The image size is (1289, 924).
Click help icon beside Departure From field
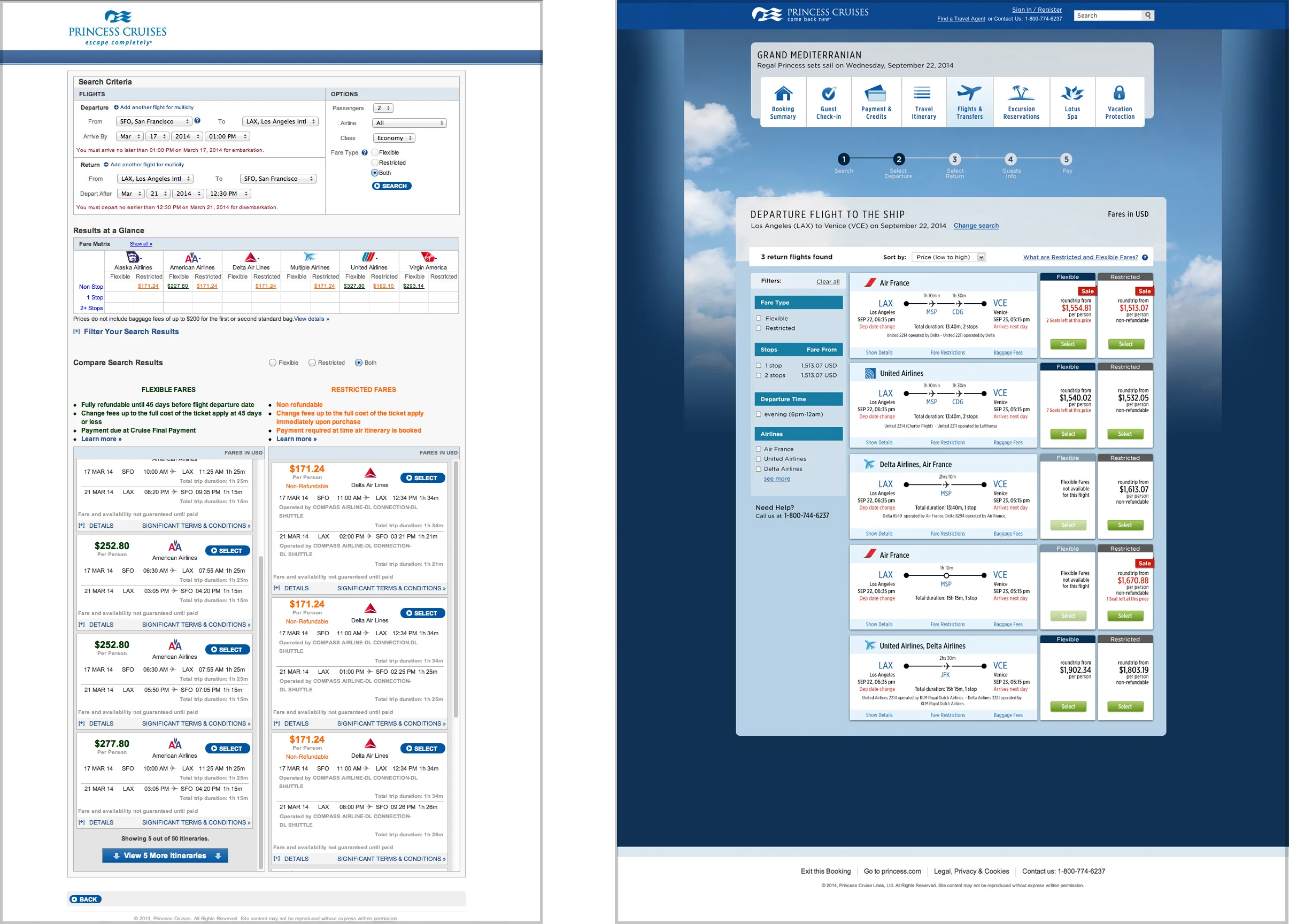pyautogui.click(x=197, y=120)
